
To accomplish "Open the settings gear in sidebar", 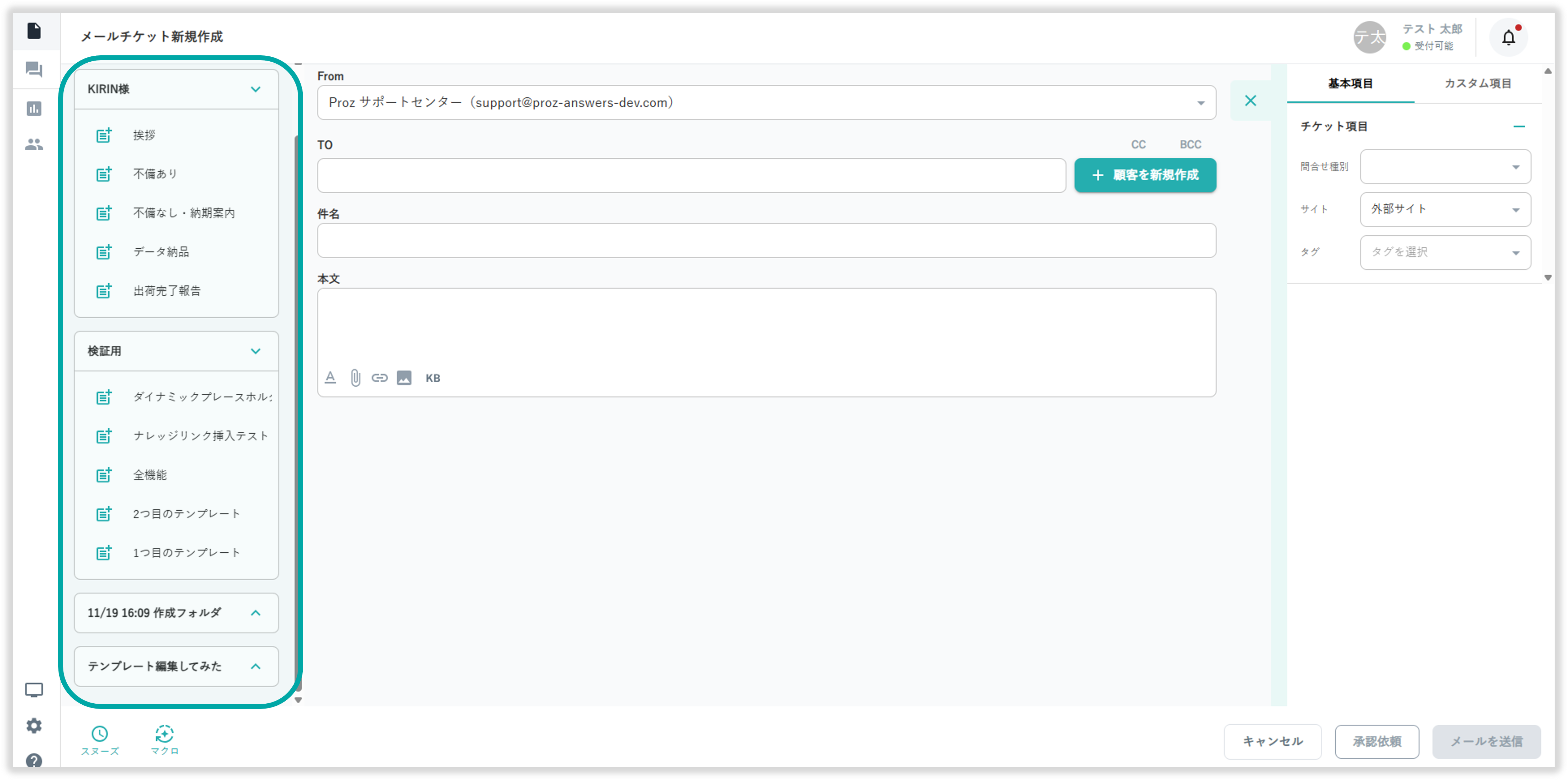I will click(34, 725).
